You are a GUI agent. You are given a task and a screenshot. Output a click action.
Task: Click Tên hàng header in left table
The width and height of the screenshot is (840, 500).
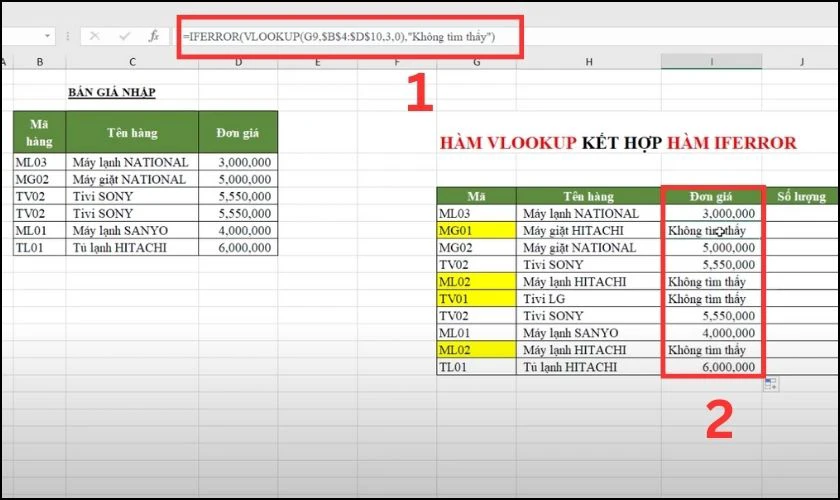click(132, 132)
